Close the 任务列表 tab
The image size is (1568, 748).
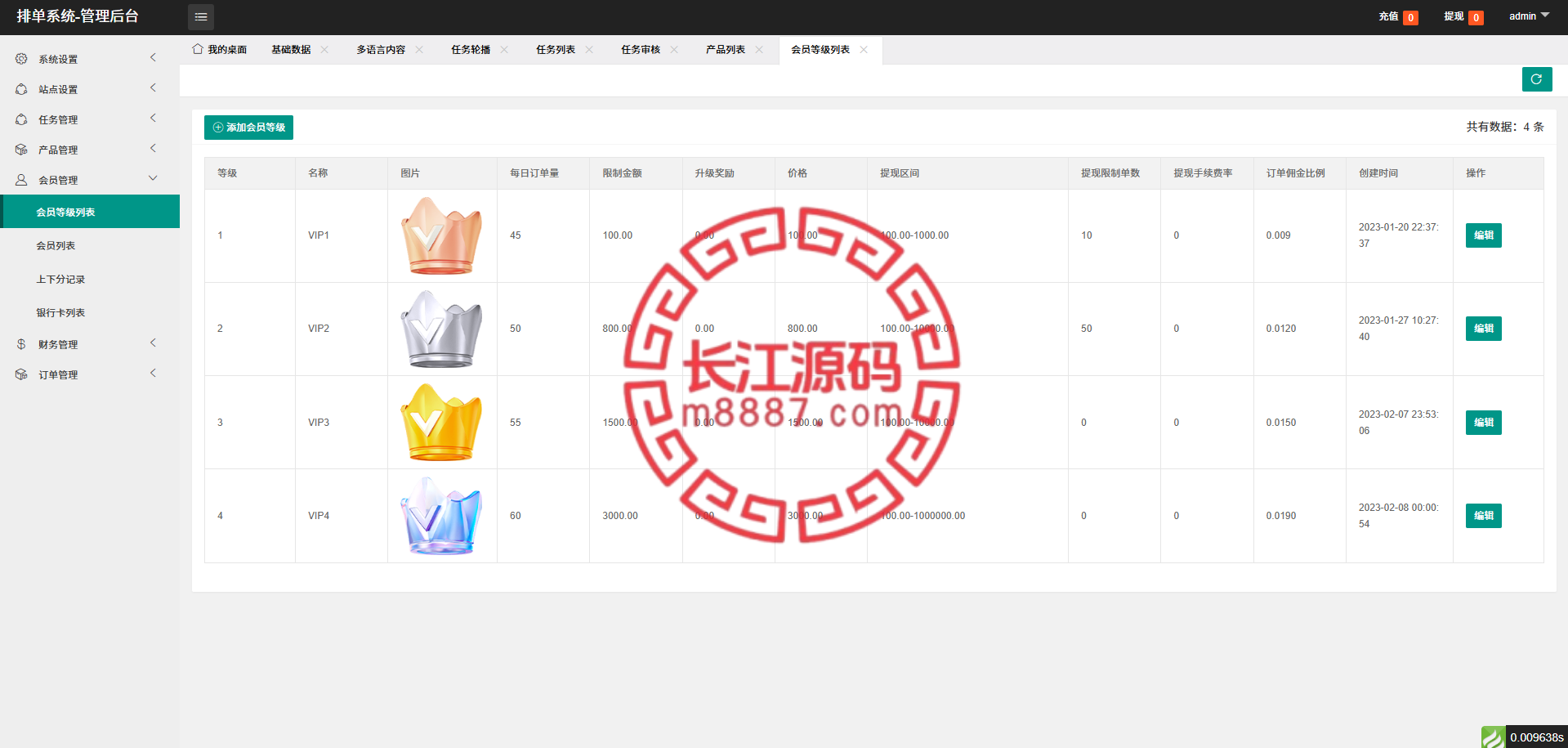tap(589, 50)
